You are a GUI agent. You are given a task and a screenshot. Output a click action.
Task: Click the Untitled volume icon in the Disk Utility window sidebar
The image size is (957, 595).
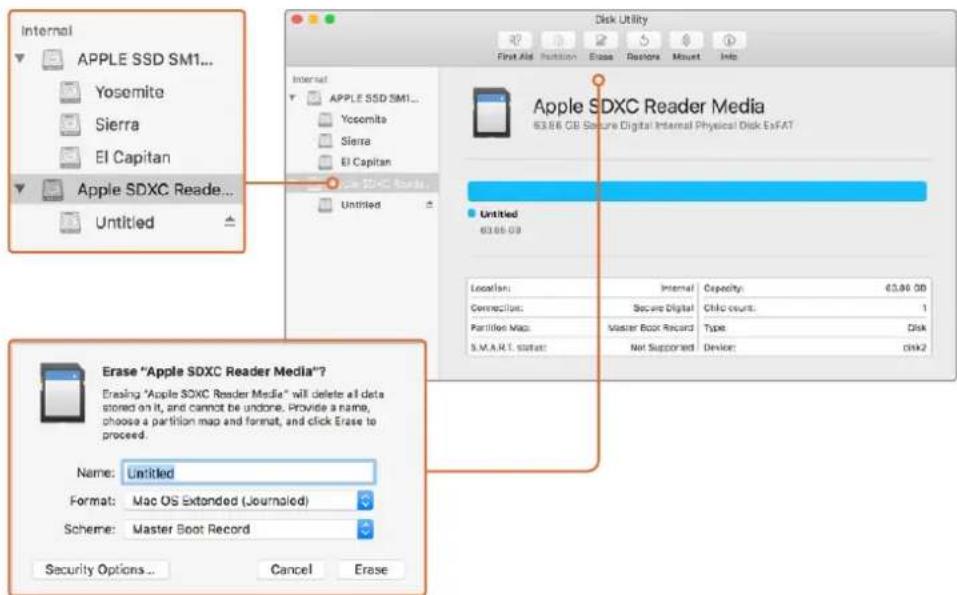coord(325,205)
